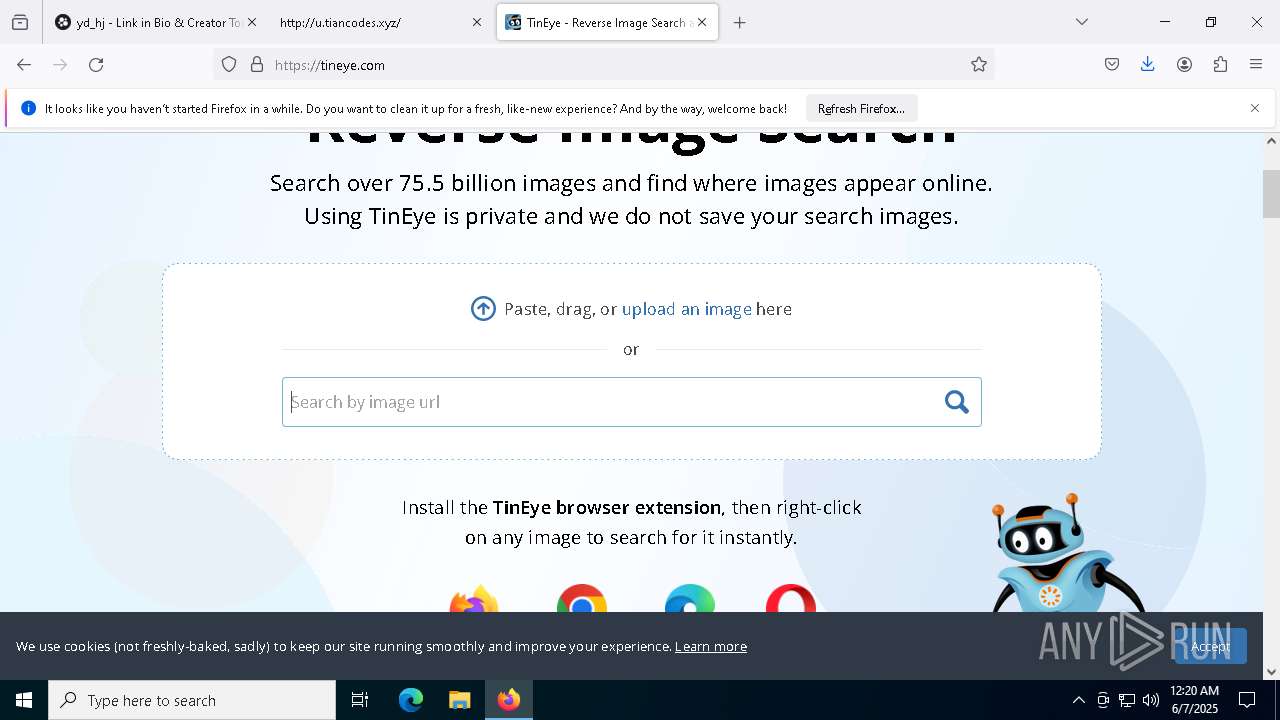Screen dimensions: 1280x720
Task: Go forward to the next page
Action: (60, 65)
